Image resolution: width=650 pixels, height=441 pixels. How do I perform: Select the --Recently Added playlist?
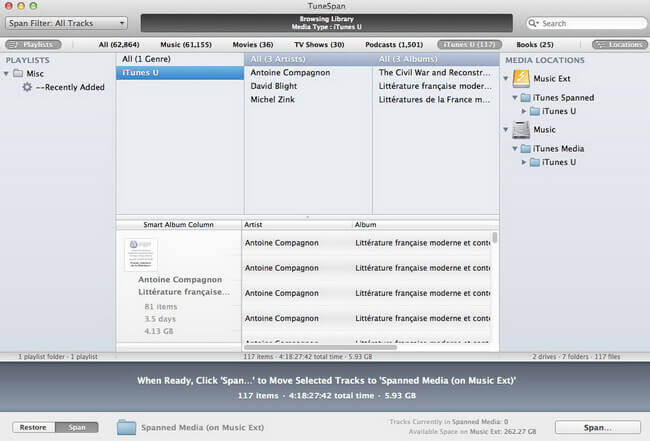(x=70, y=87)
